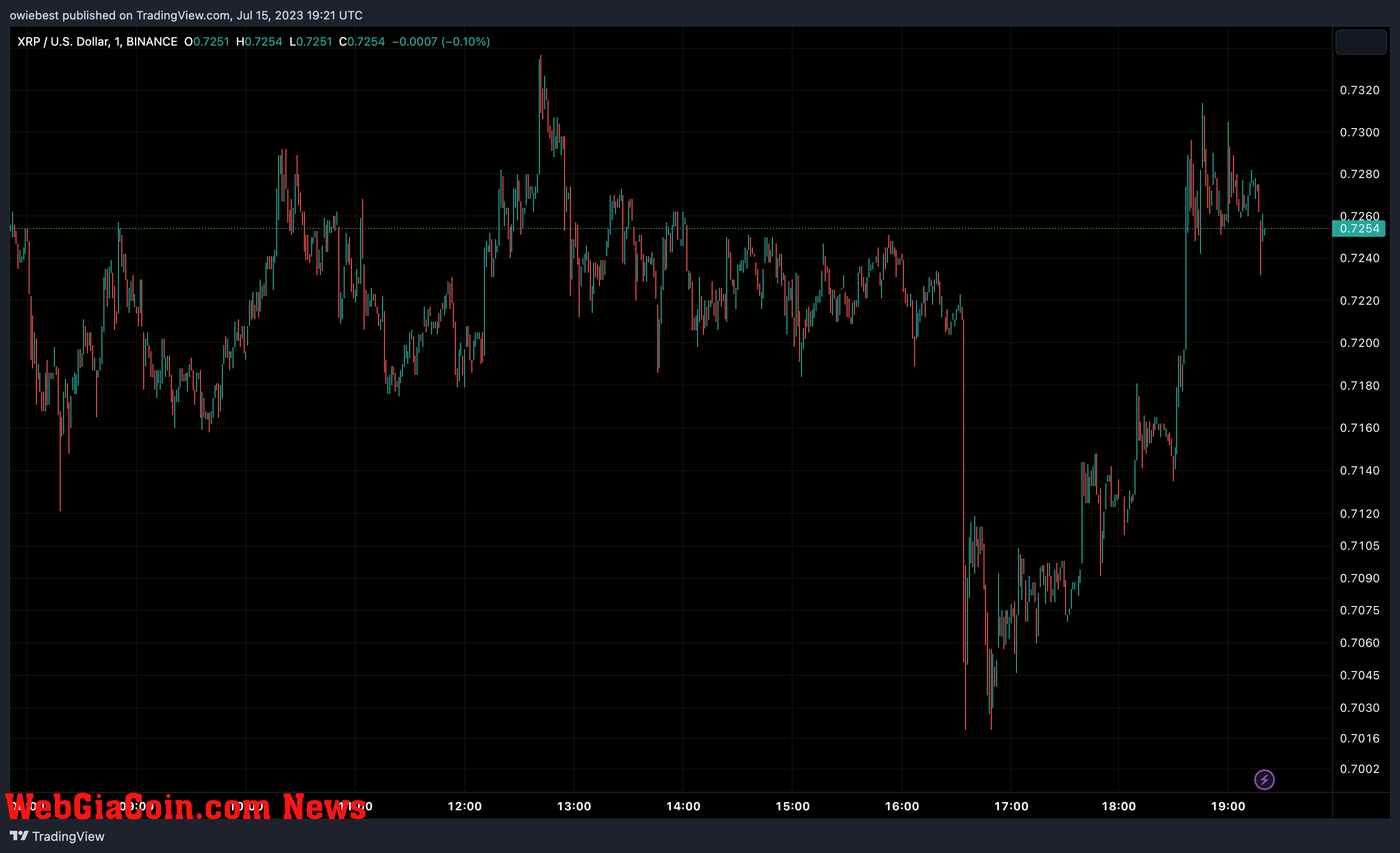Screen dimensions: 1400x853
Task: Click the 18:00 time axis label
Action: click(1119, 806)
